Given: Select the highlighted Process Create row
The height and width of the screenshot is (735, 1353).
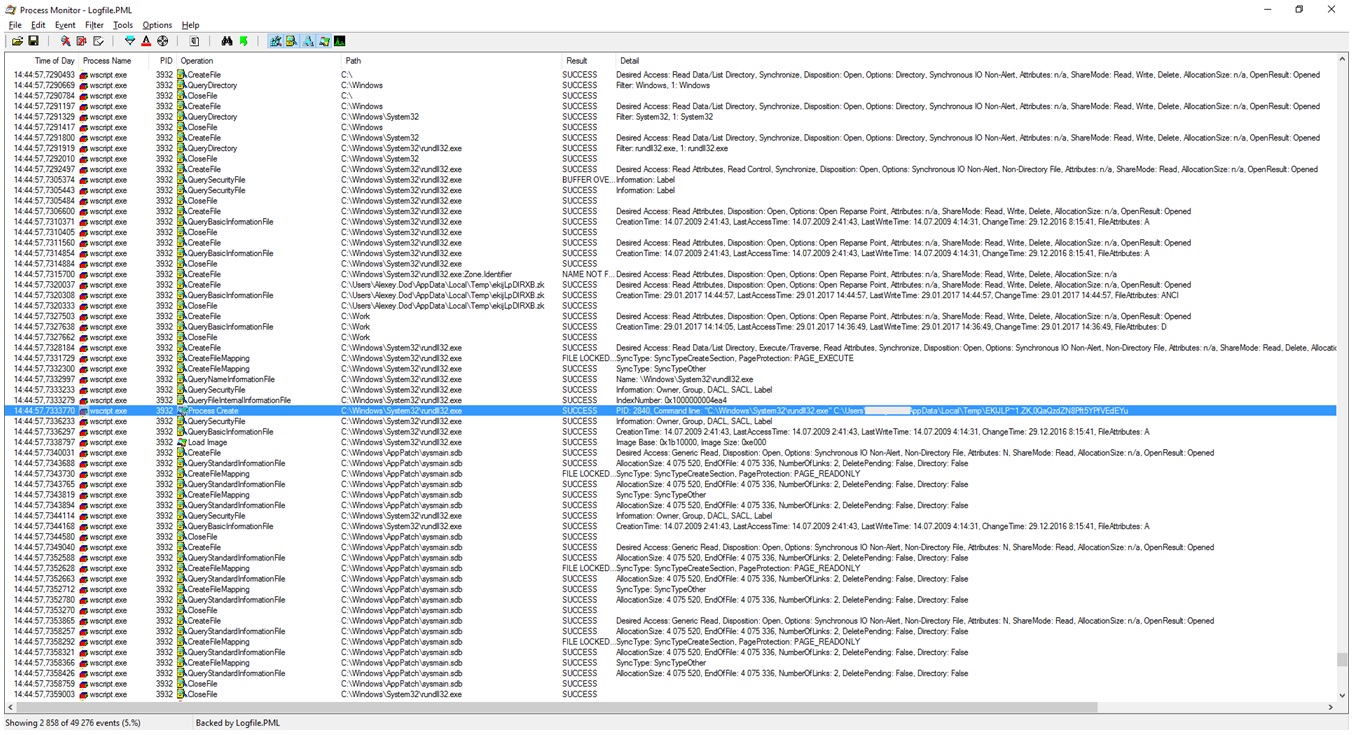Looking at the screenshot, I should coord(400,411).
